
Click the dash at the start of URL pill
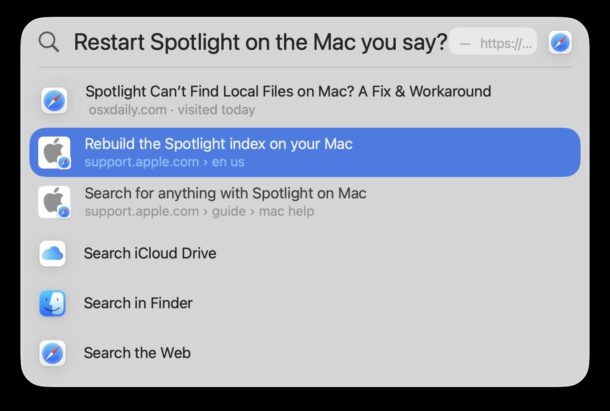coord(465,43)
